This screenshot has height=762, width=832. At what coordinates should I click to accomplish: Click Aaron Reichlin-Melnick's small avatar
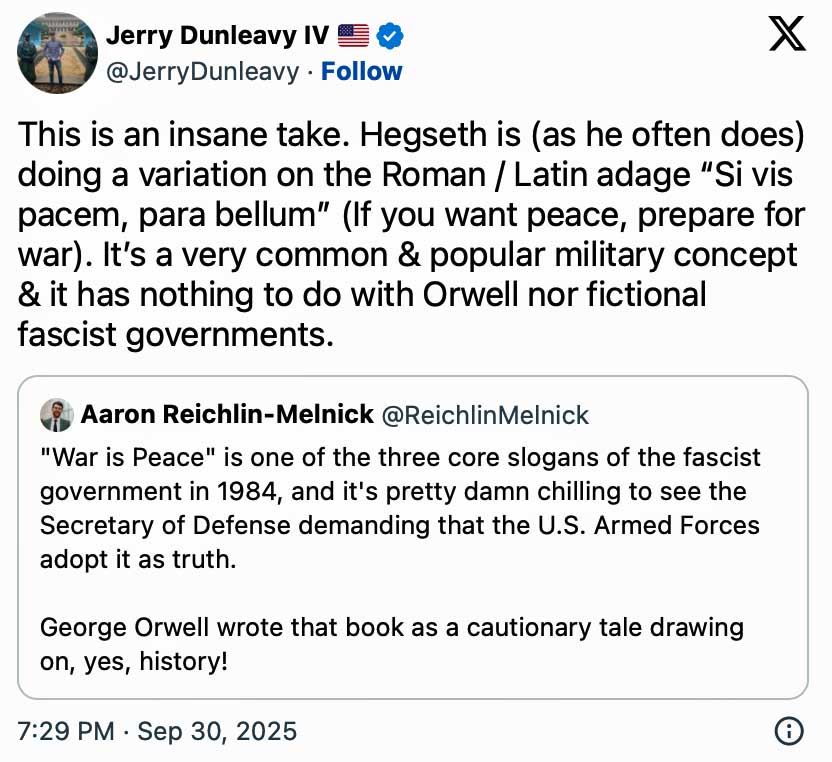click(x=56, y=414)
